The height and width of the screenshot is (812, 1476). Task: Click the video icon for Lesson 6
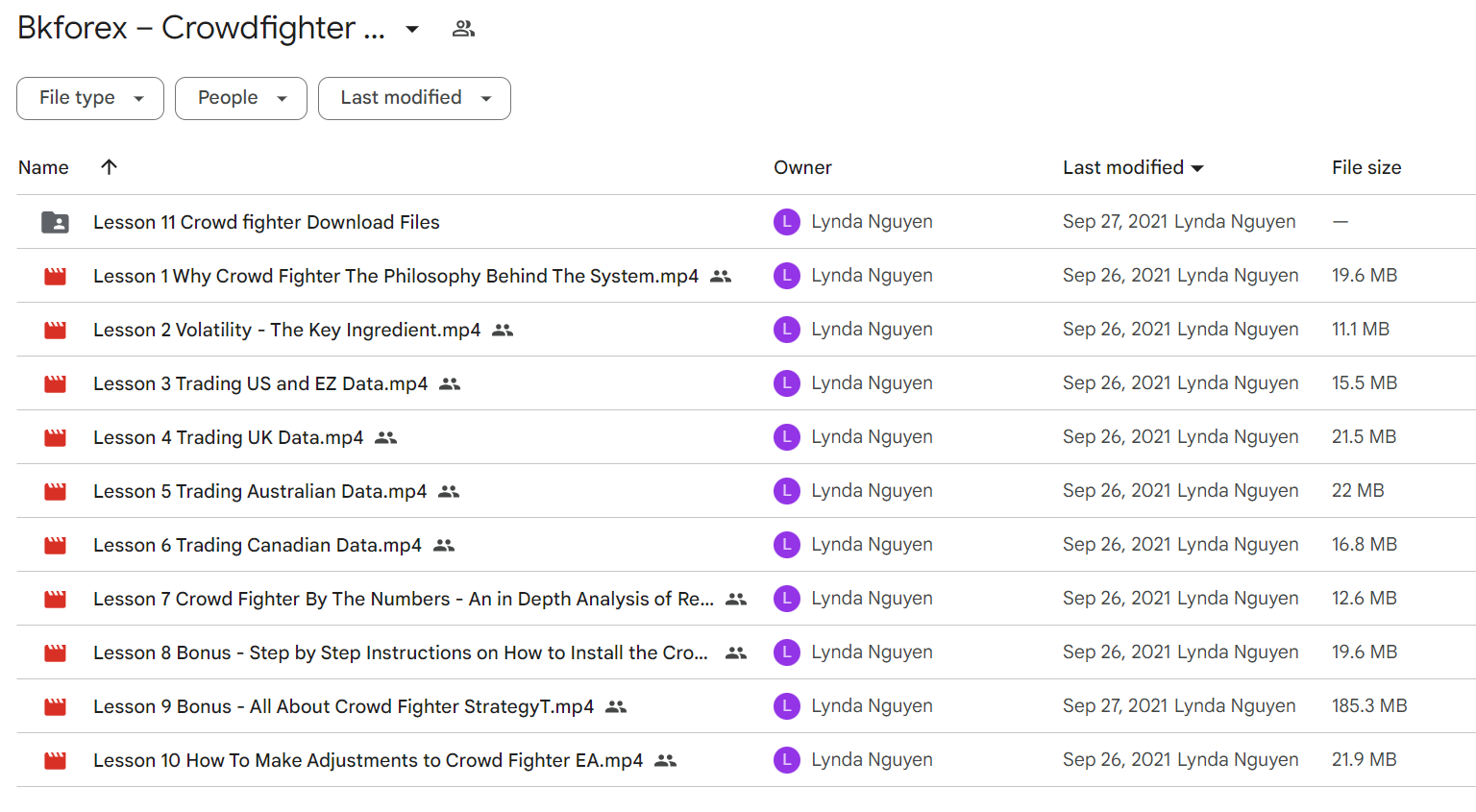[55, 545]
